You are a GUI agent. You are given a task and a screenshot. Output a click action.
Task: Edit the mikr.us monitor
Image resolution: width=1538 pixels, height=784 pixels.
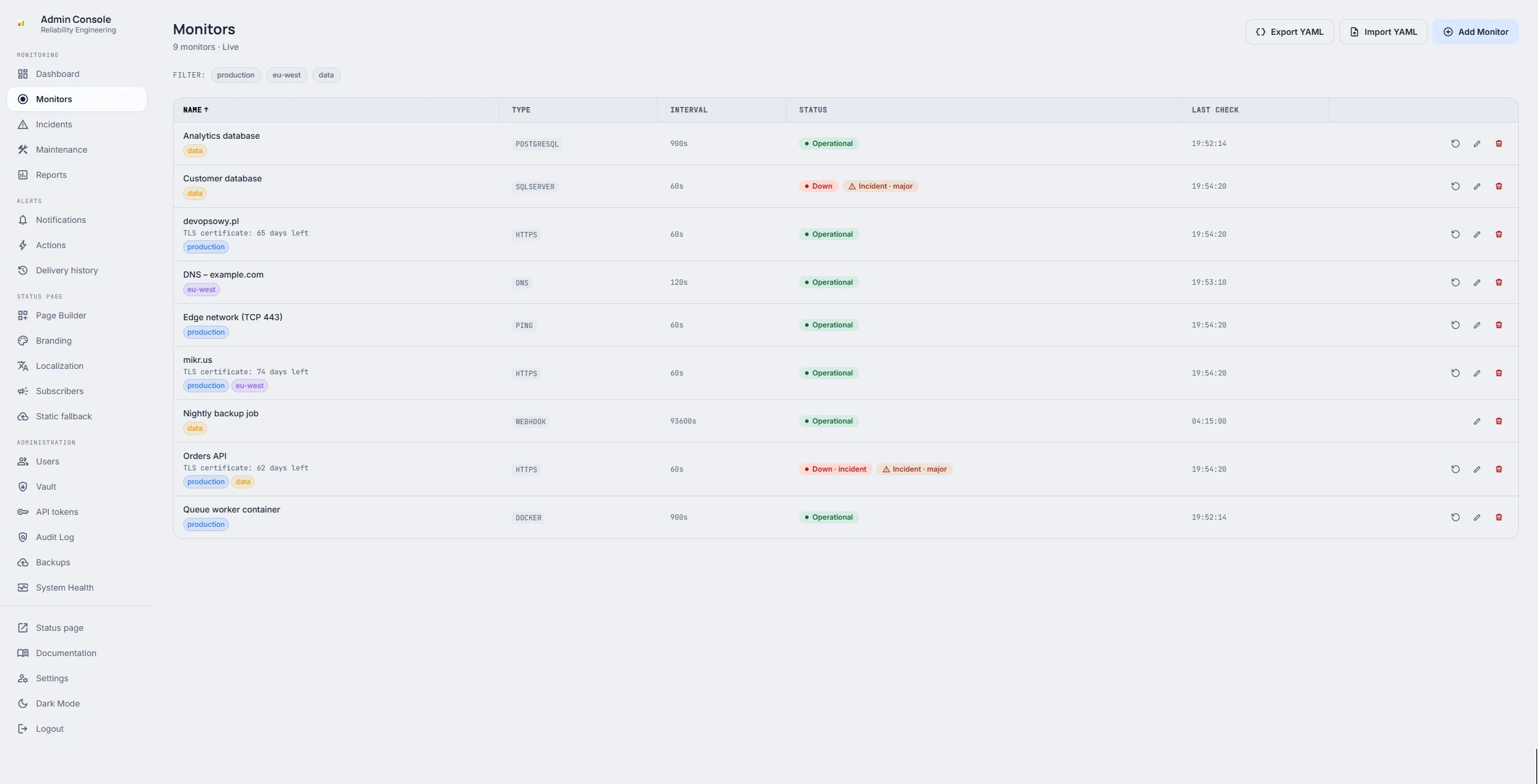coord(1477,373)
